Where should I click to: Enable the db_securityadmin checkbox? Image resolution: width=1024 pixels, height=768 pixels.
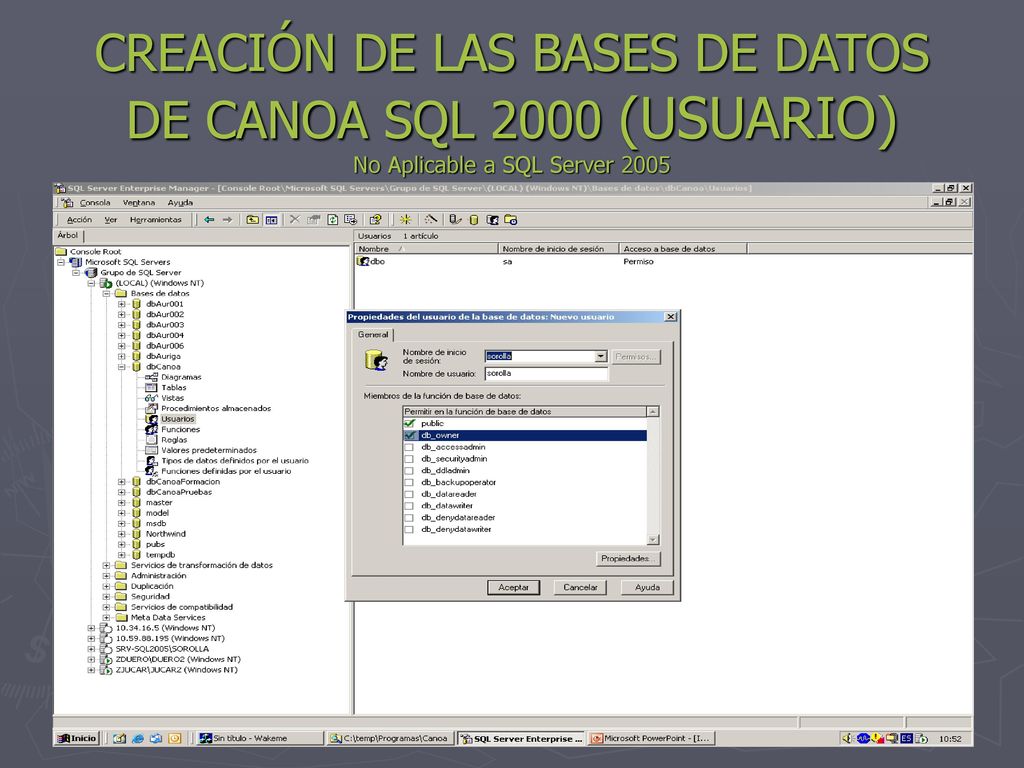pyautogui.click(x=409, y=459)
